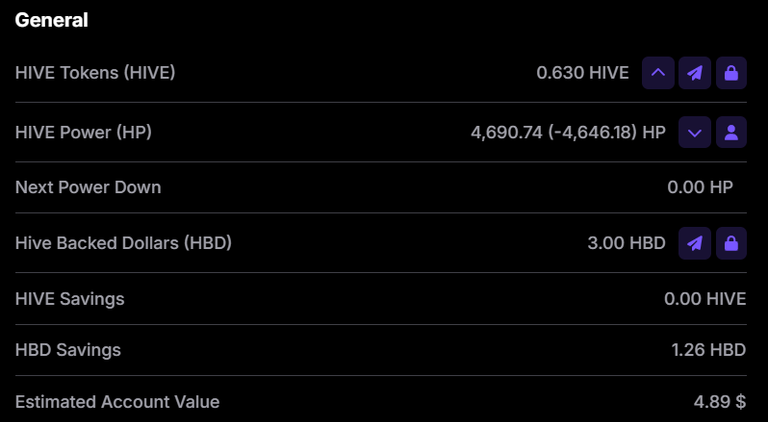Click the power up chevron beside HIVE Tokens
The height and width of the screenshot is (422, 768).
click(x=658, y=73)
